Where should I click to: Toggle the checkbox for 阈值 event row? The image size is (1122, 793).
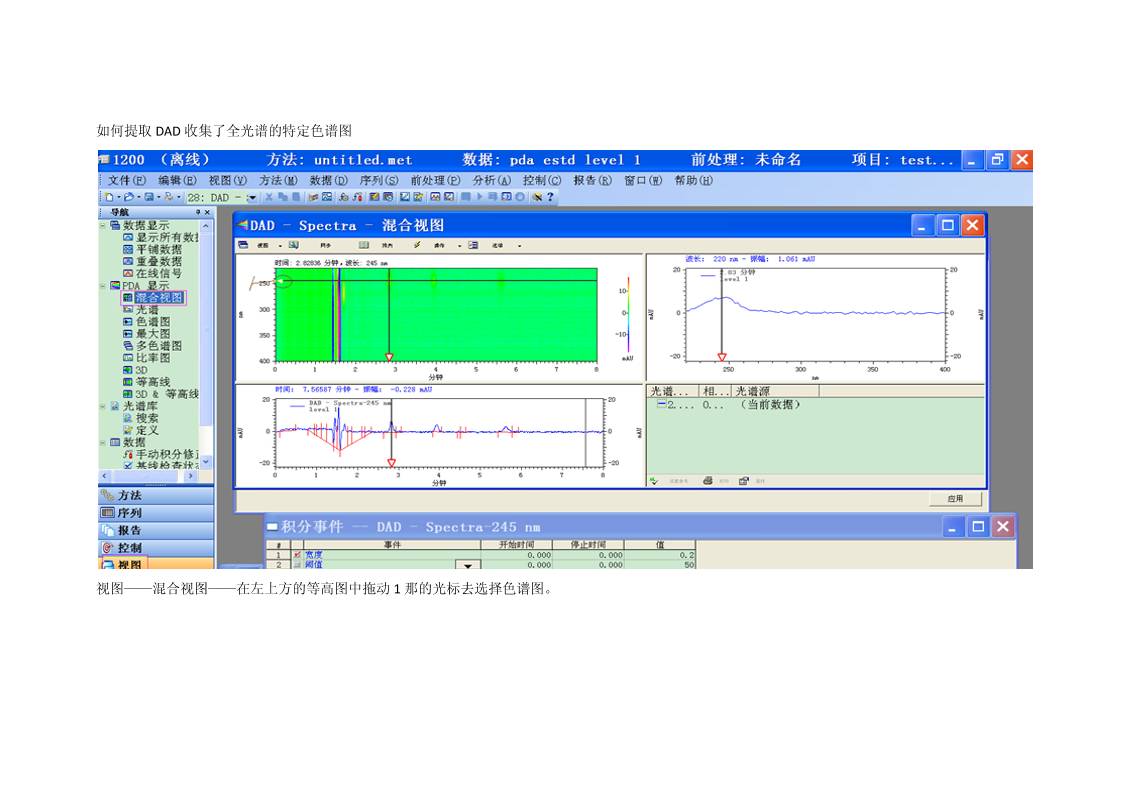[297, 565]
